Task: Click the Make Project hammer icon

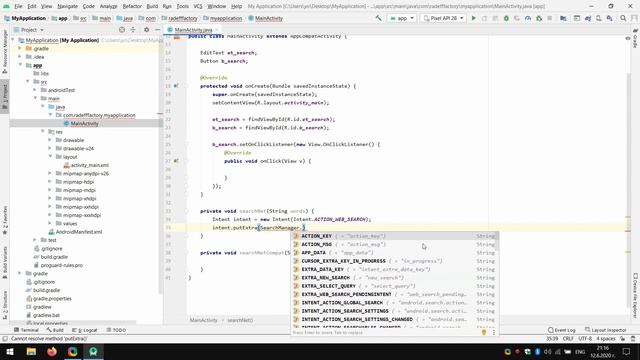Action: click(x=378, y=18)
